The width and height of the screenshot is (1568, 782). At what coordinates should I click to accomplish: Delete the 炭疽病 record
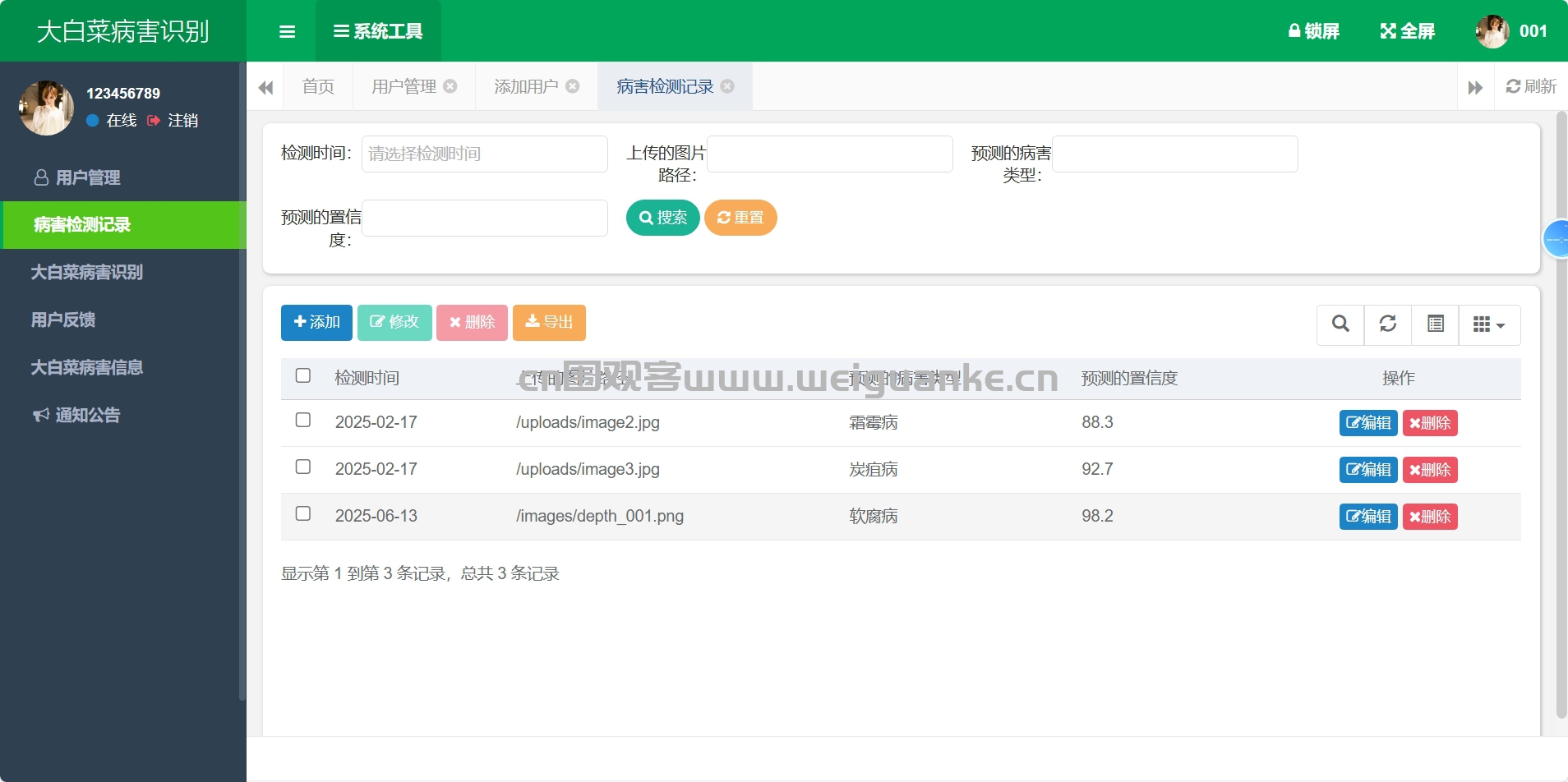(1430, 470)
